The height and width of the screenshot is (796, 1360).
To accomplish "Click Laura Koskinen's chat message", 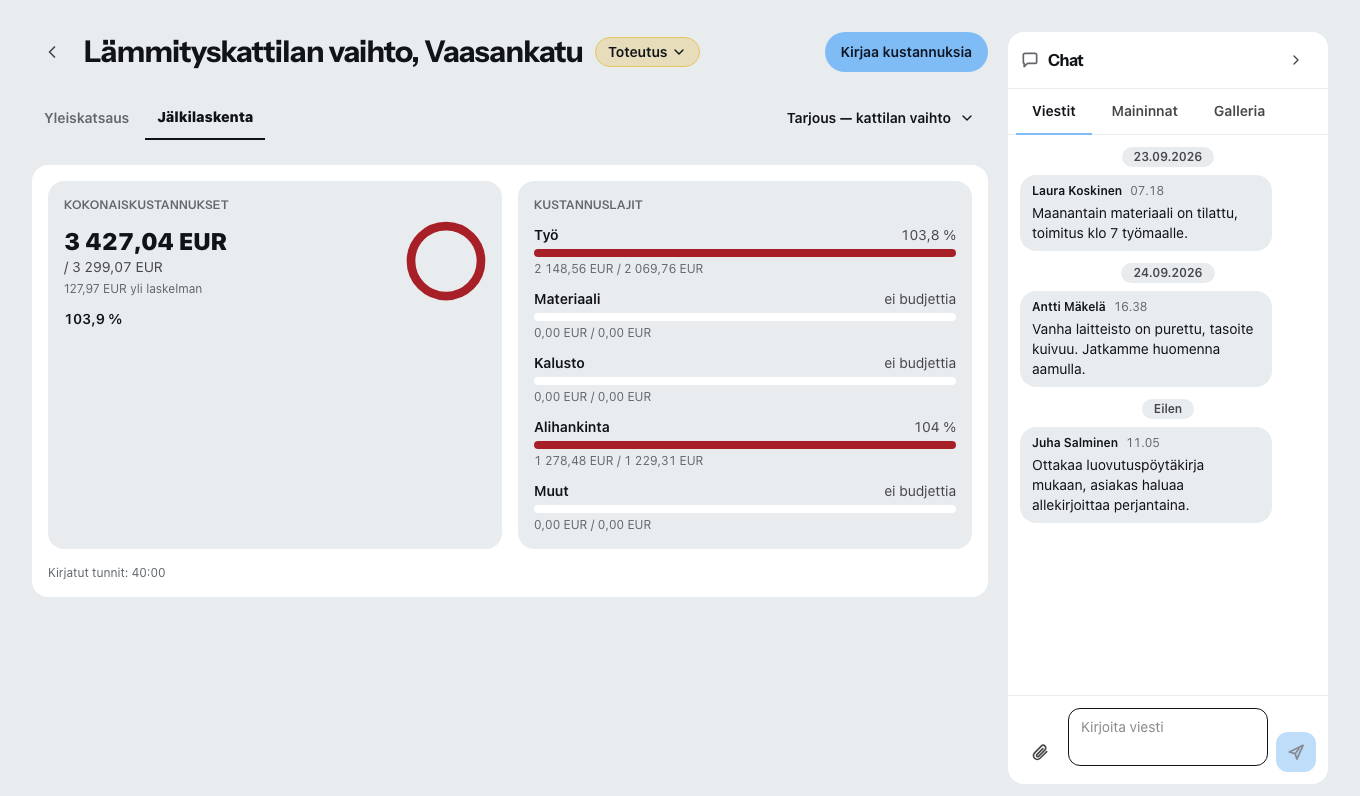I will click(1146, 213).
